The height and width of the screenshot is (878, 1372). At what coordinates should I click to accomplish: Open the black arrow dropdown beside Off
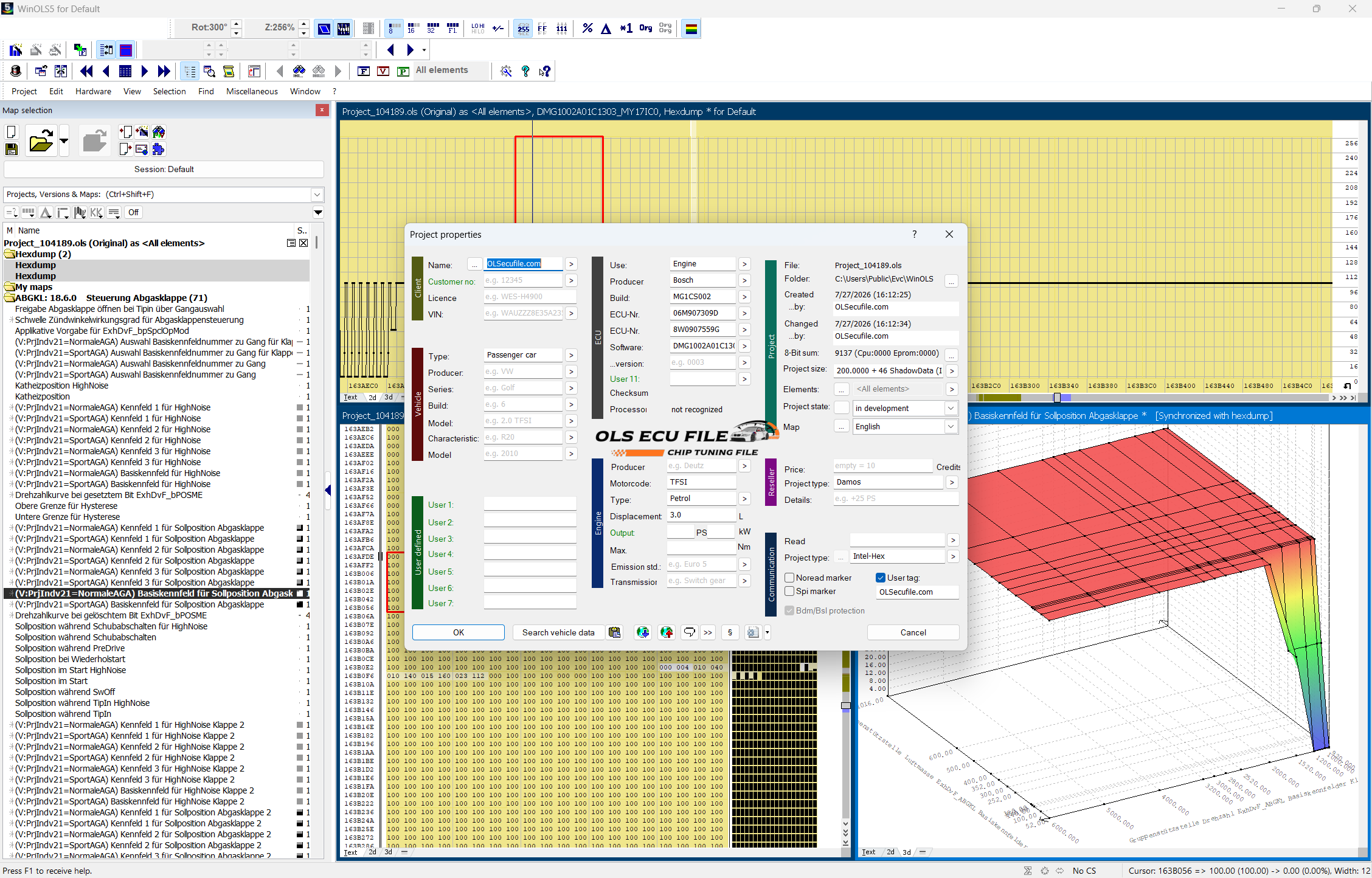[x=317, y=212]
